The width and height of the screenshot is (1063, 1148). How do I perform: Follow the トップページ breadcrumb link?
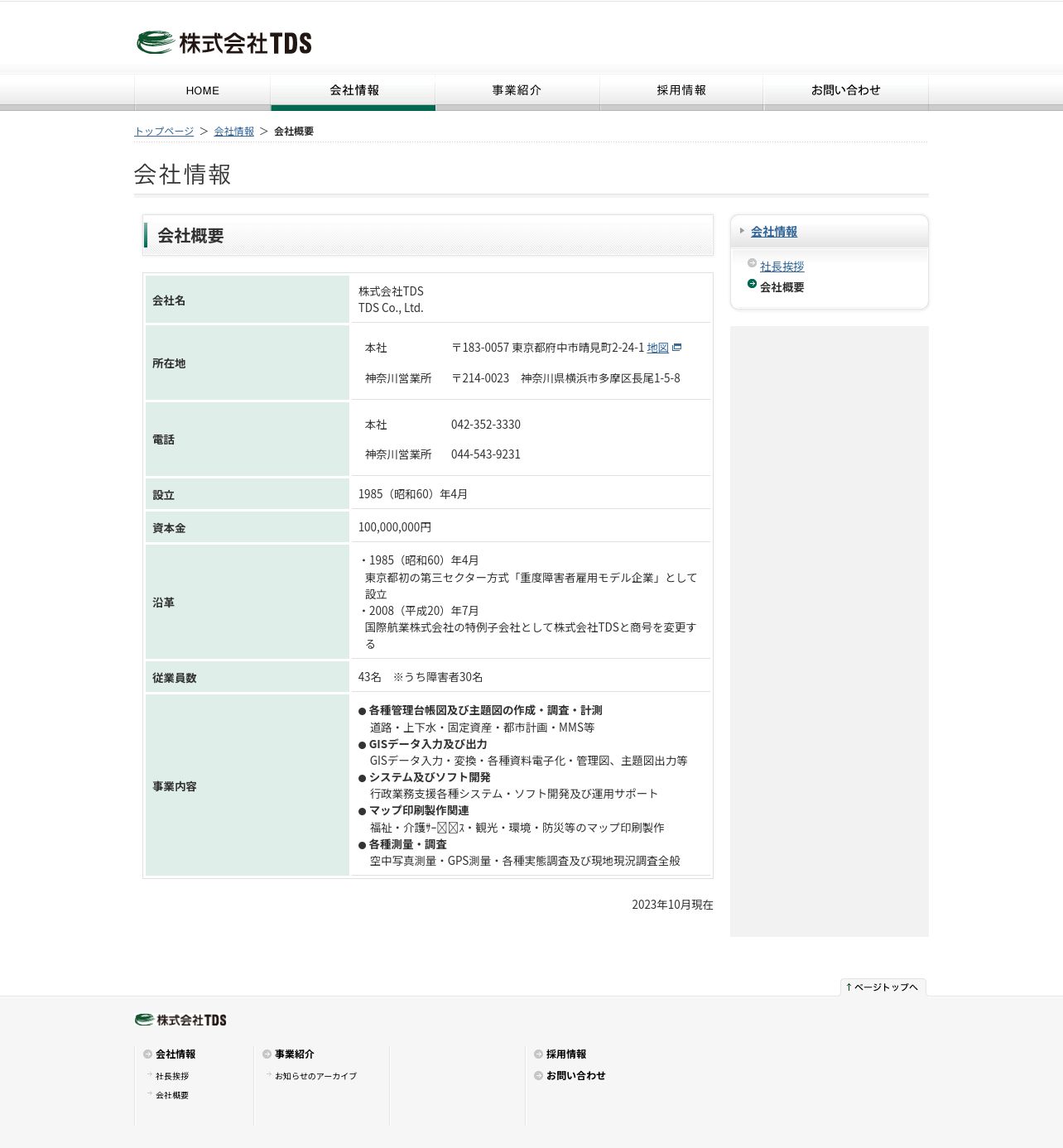(x=164, y=132)
